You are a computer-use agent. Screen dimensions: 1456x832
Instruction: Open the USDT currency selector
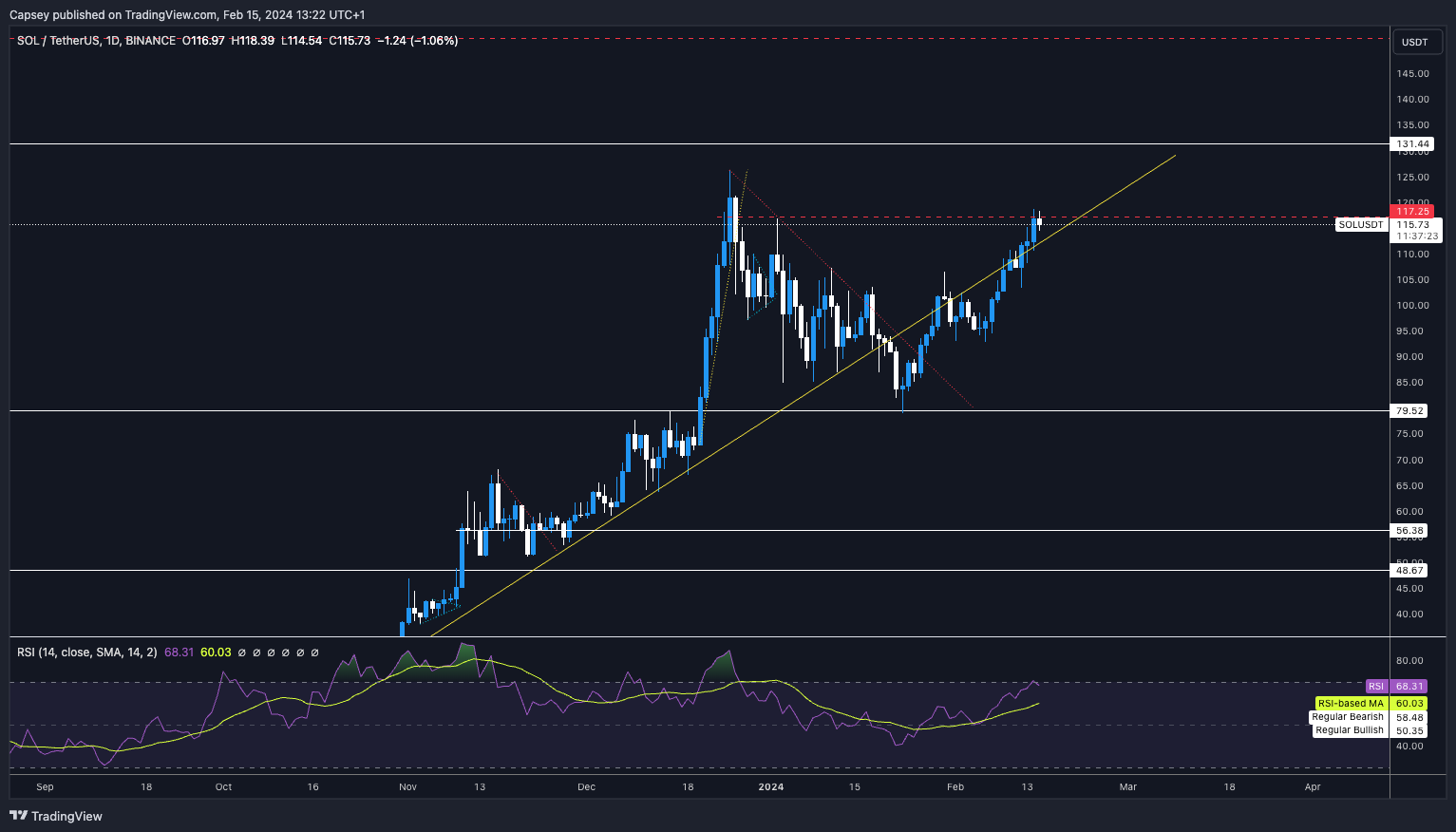coord(1414,42)
